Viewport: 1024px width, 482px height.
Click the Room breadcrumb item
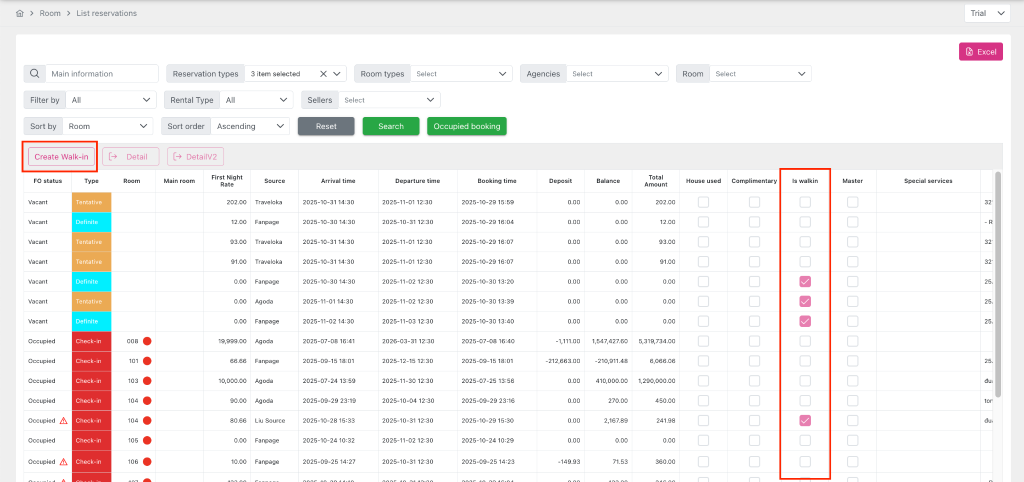(x=50, y=14)
